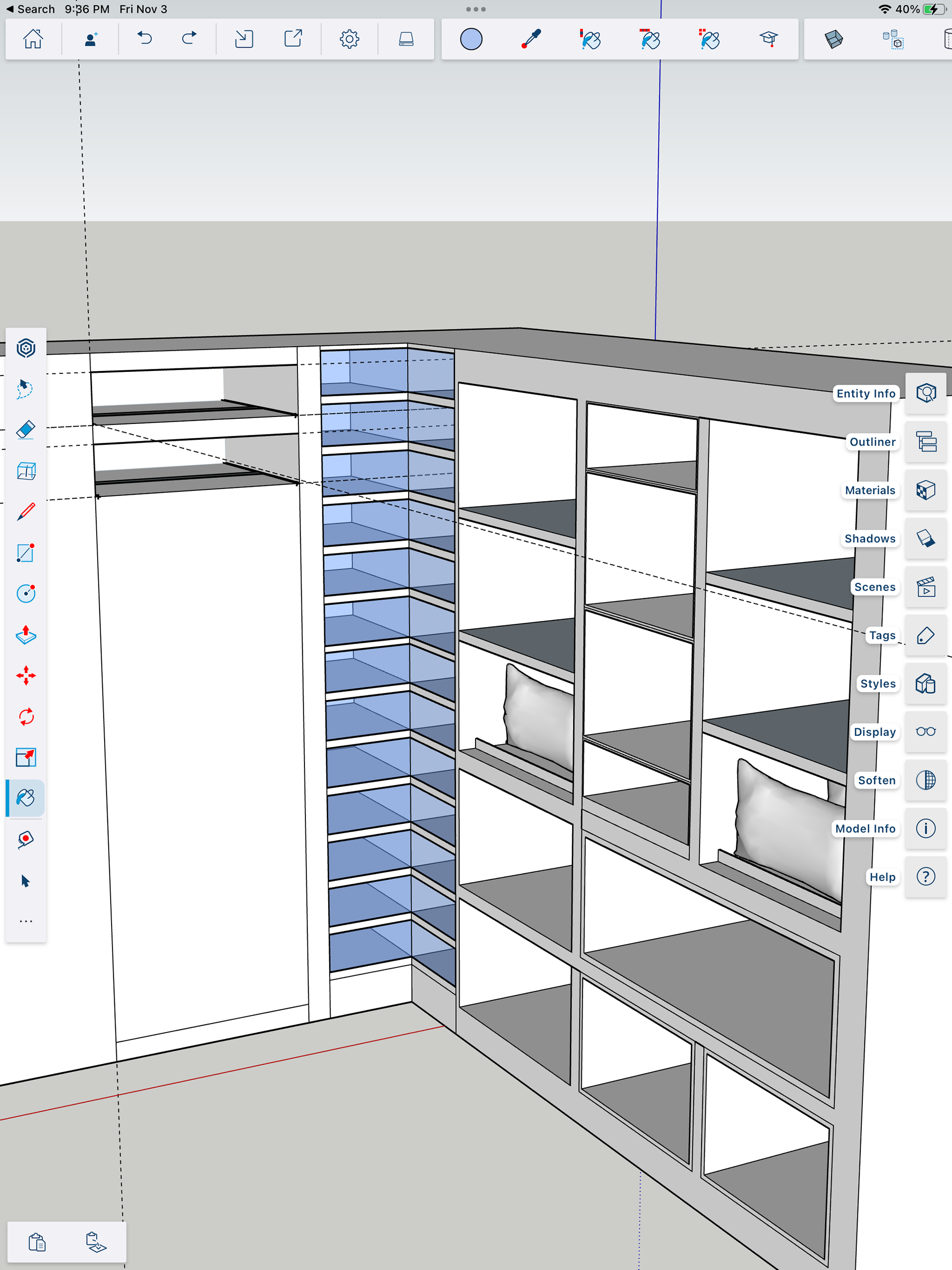Image resolution: width=952 pixels, height=1270 pixels.
Task: Select the Tape Measure tool
Action: 26,840
